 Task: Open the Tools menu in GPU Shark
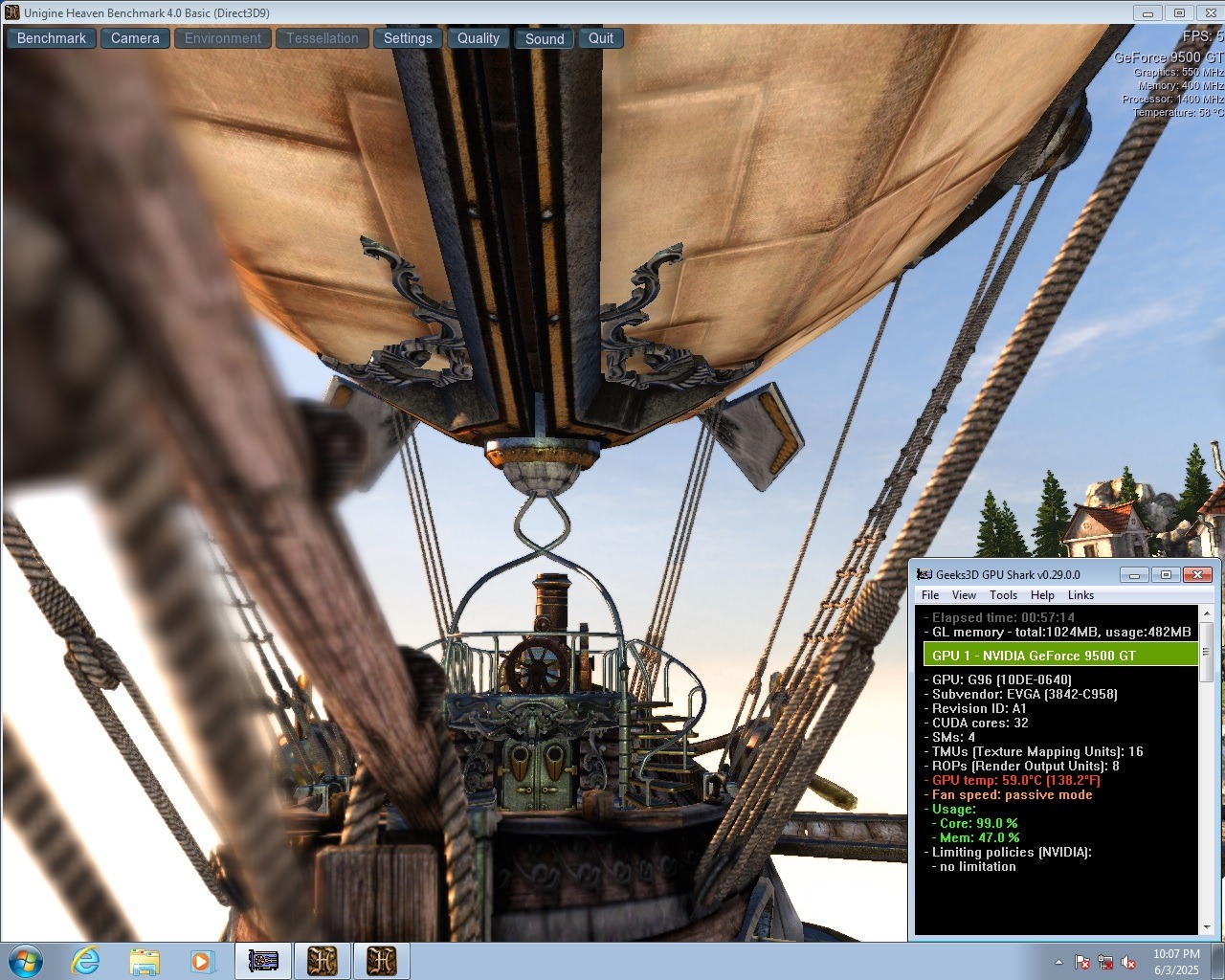(x=1003, y=595)
